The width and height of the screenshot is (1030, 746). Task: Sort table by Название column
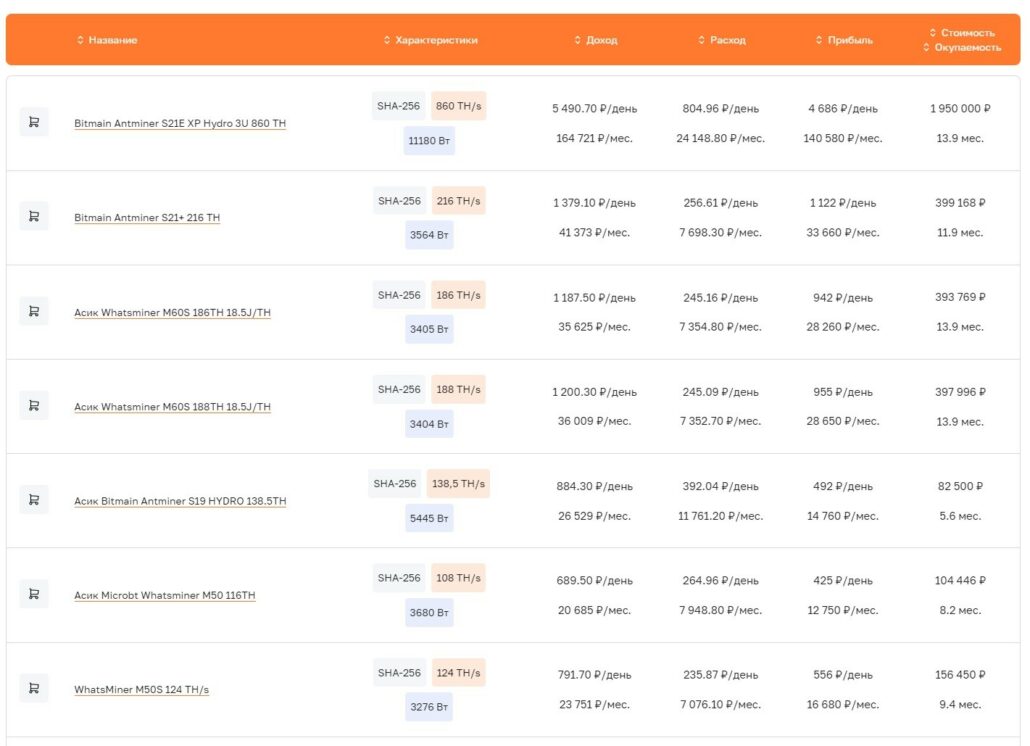(107, 40)
